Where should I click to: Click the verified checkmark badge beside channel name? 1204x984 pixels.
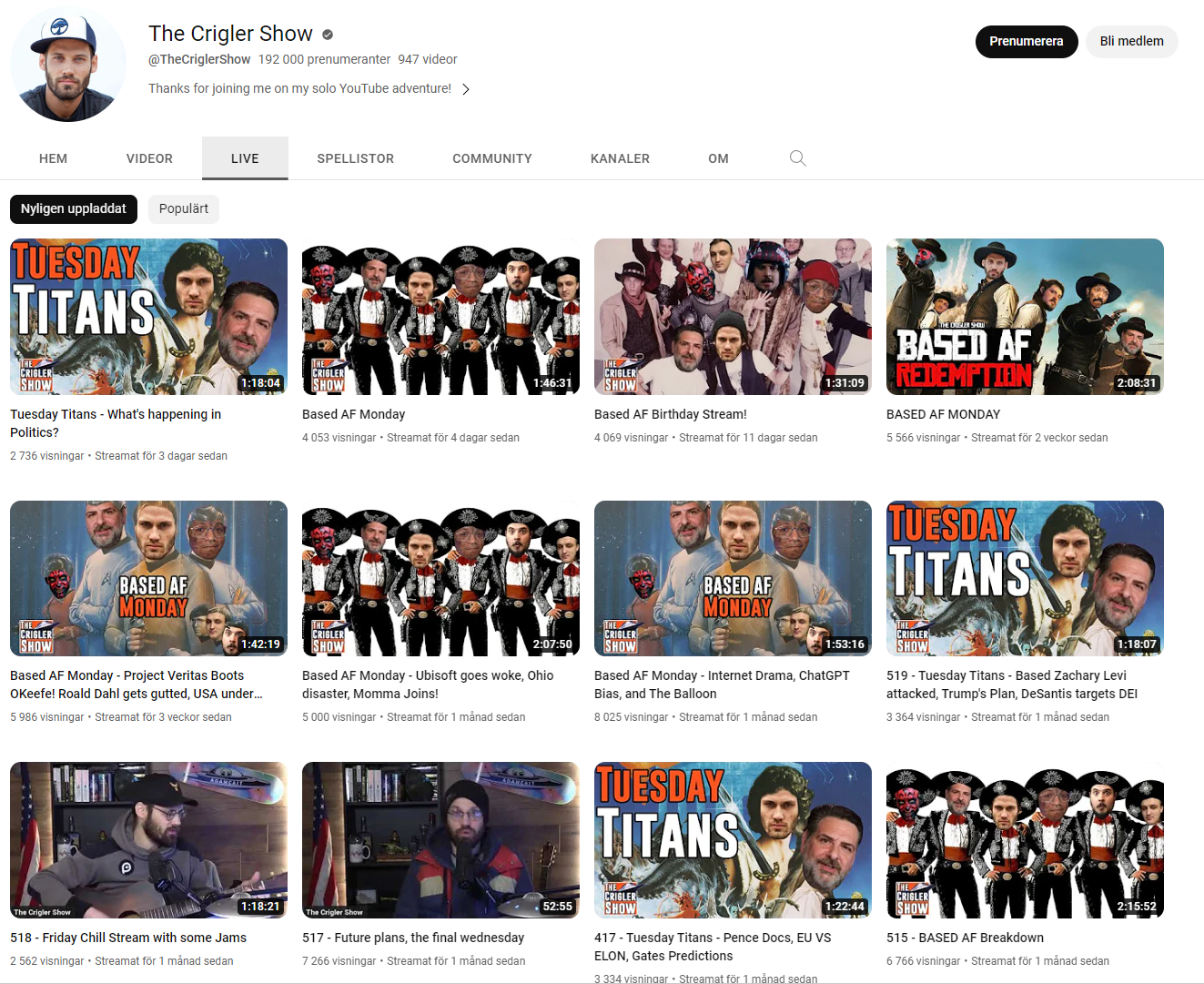point(328,35)
